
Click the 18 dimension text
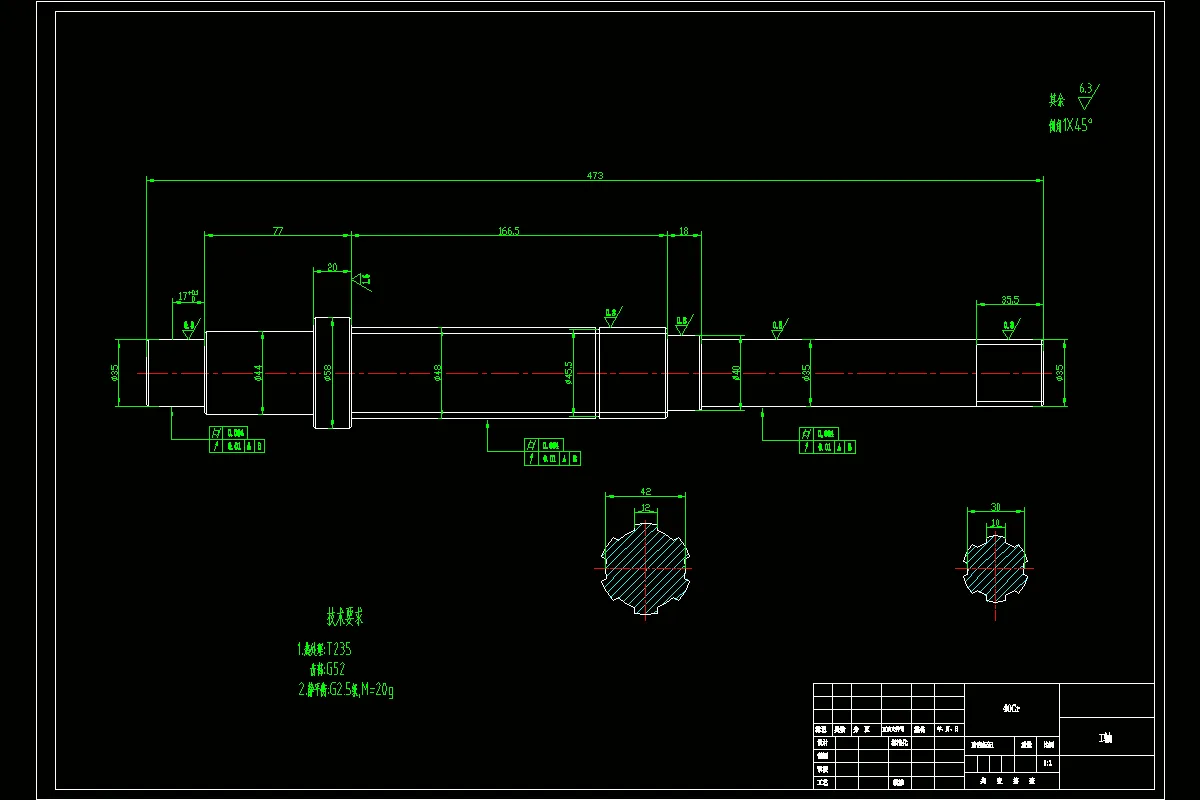[684, 231]
